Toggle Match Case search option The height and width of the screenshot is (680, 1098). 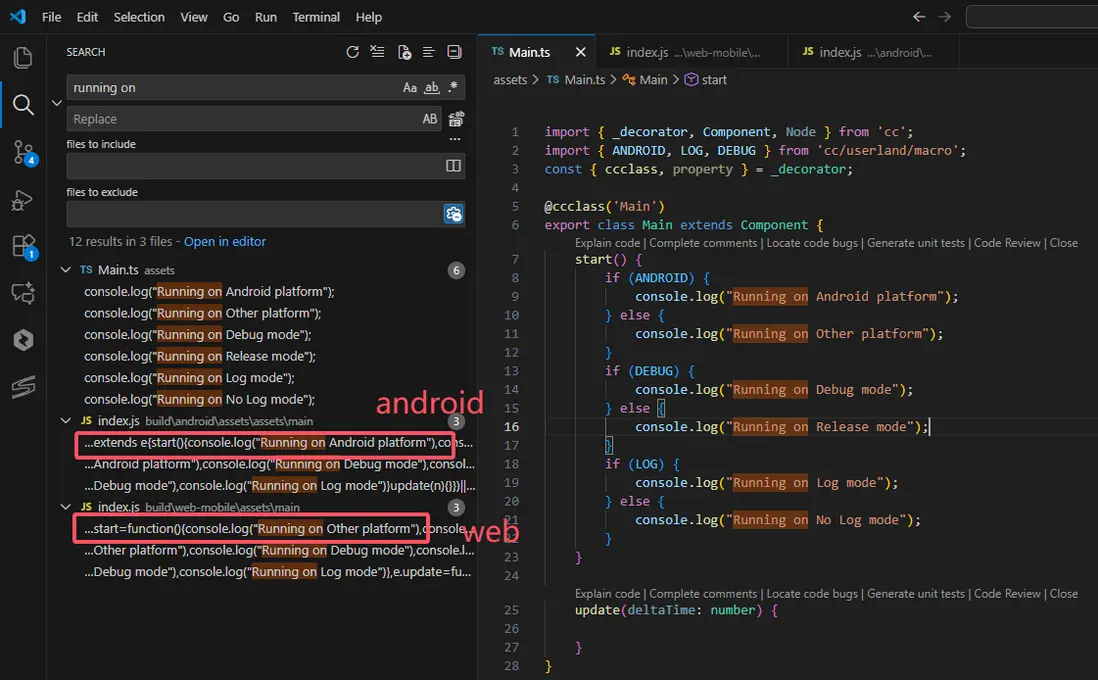pos(410,88)
